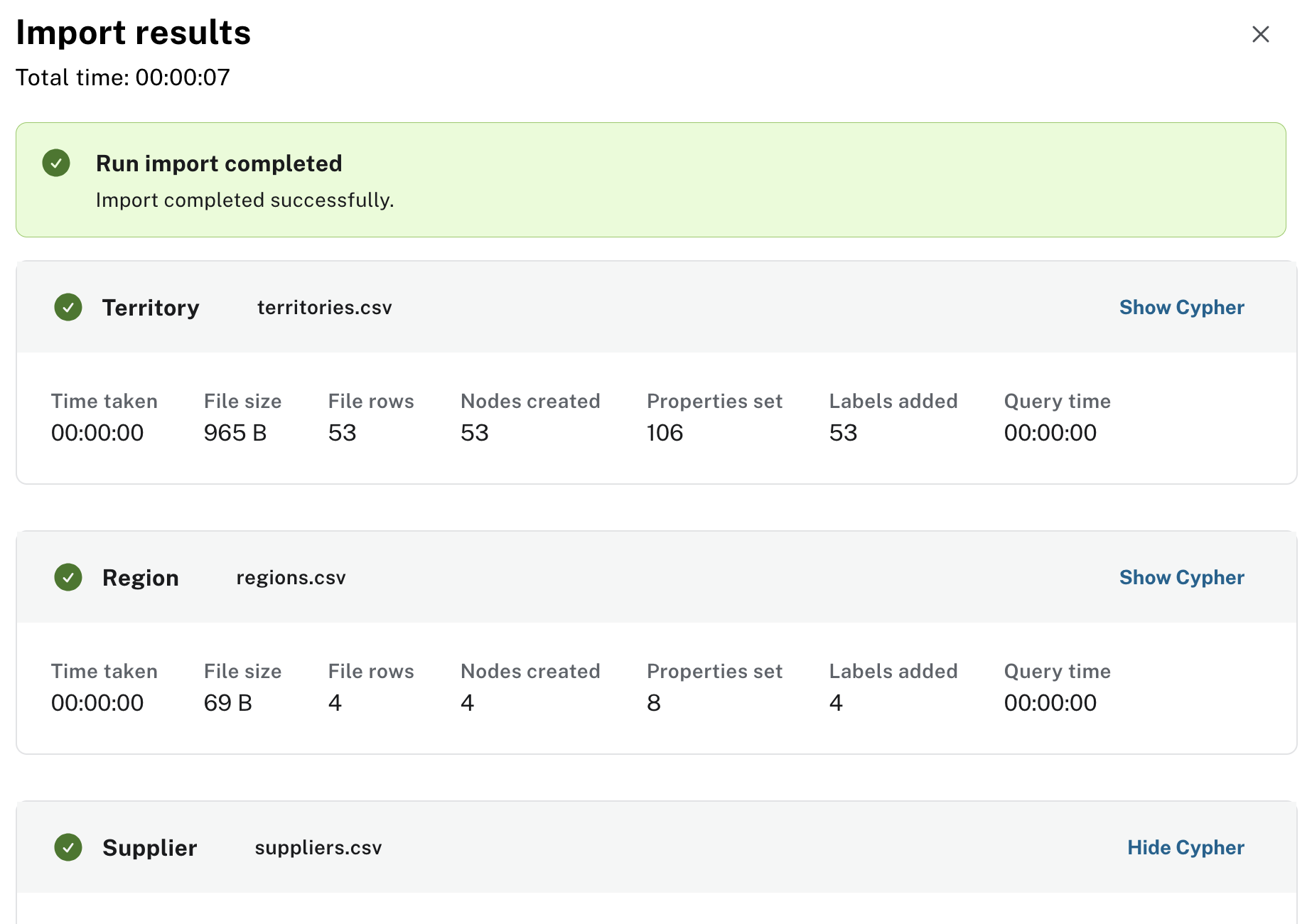1312x924 pixels.
Task: Click the Total time text
Action: pyautogui.click(x=123, y=77)
